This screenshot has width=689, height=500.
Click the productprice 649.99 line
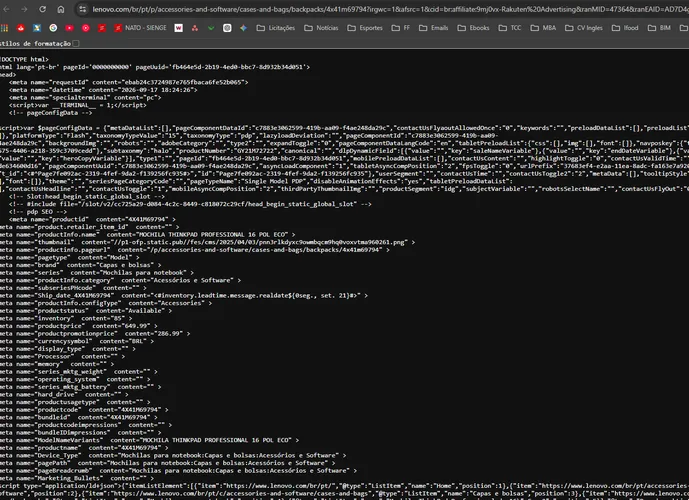coord(79,326)
